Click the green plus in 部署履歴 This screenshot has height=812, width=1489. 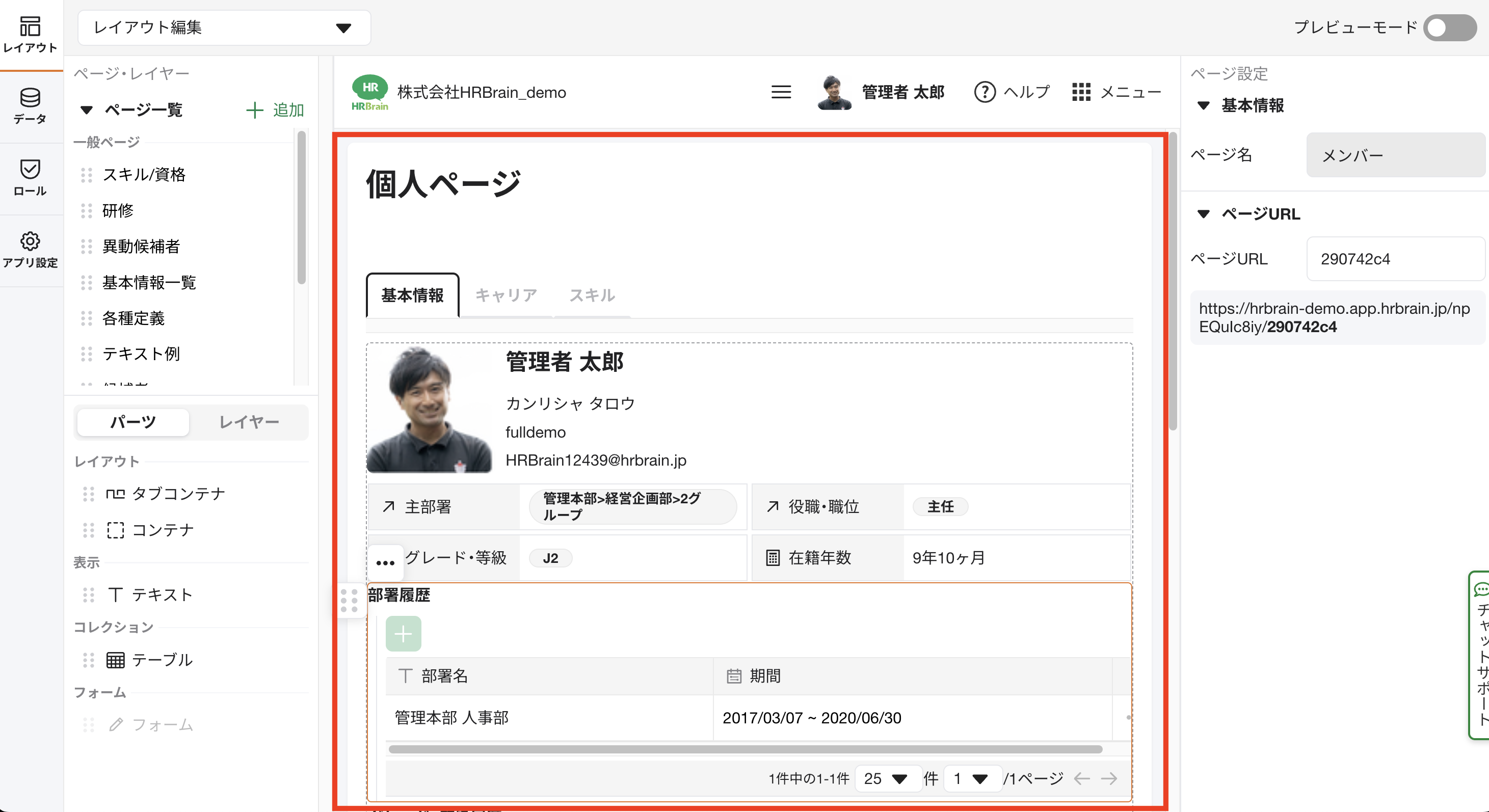[403, 633]
